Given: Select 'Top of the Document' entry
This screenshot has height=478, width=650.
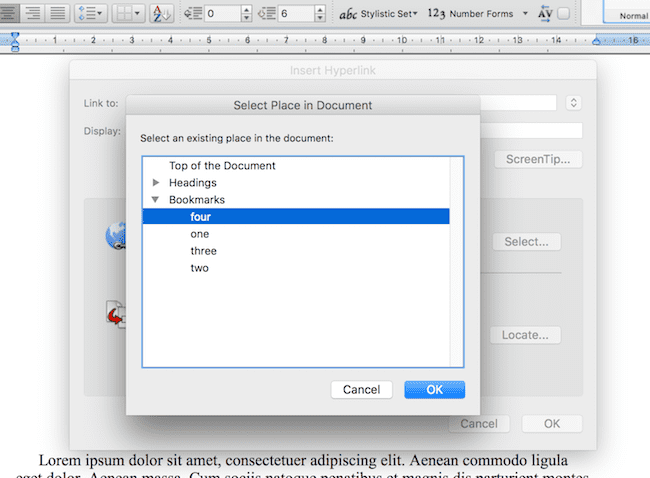Looking at the screenshot, I should pyautogui.click(x=222, y=166).
